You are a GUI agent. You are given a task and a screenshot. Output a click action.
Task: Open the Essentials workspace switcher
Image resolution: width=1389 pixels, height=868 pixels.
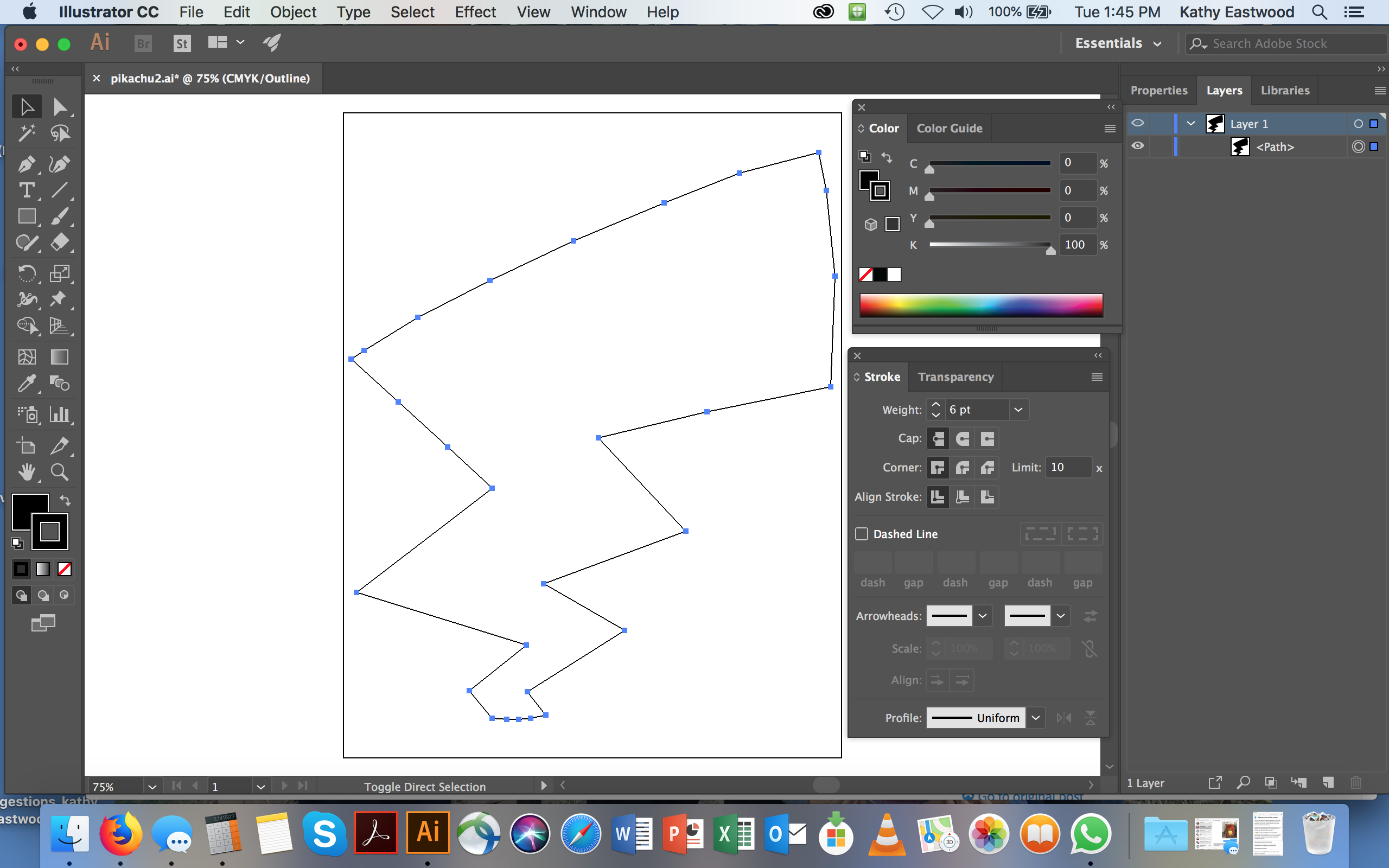point(1118,43)
